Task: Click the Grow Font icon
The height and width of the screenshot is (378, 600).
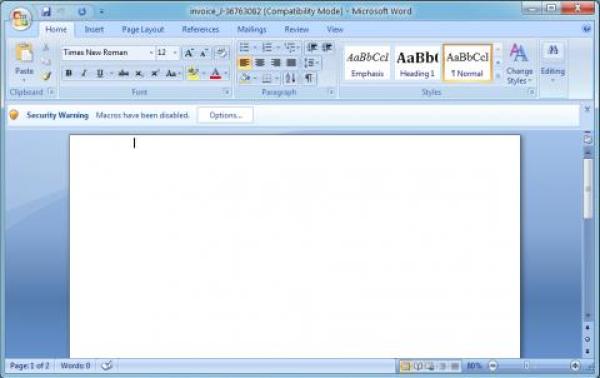Action: (x=189, y=52)
